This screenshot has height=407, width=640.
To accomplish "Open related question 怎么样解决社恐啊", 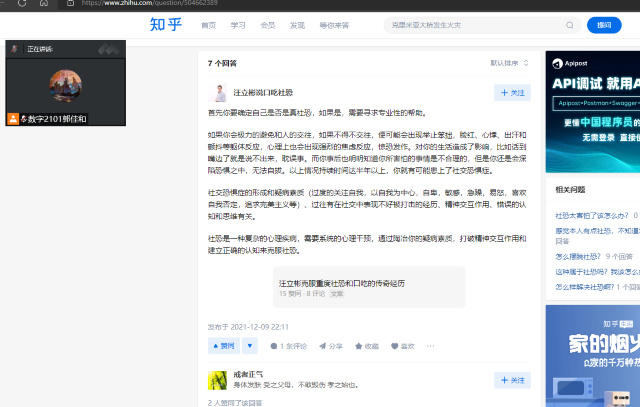I will point(584,287).
